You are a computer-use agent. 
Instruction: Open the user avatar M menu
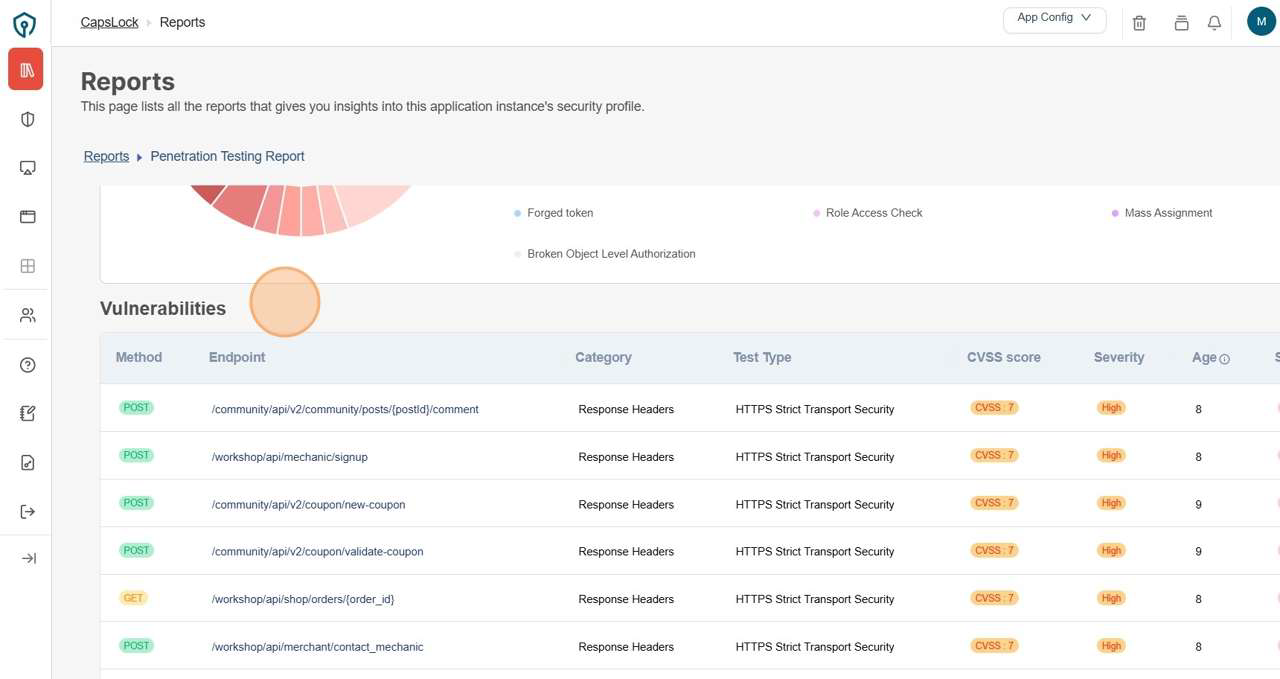pyautogui.click(x=1261, y=21)
